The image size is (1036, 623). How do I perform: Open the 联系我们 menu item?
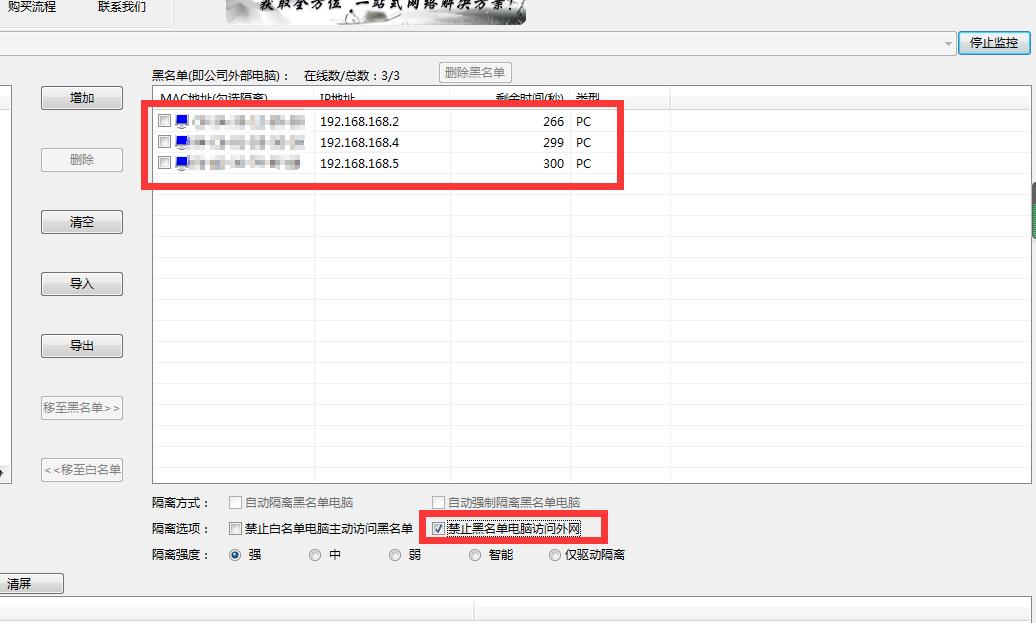122,7
